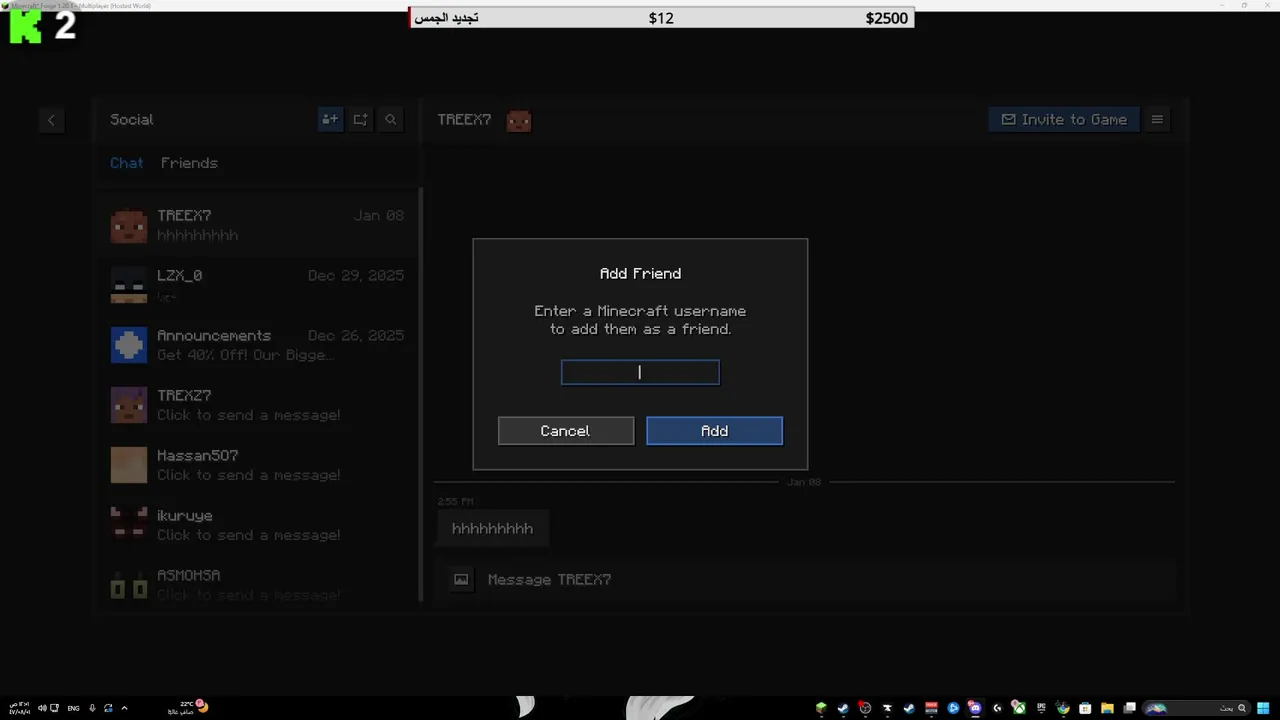Open the ikuruye chat row
1280x720 pixels.
(258, 525)
